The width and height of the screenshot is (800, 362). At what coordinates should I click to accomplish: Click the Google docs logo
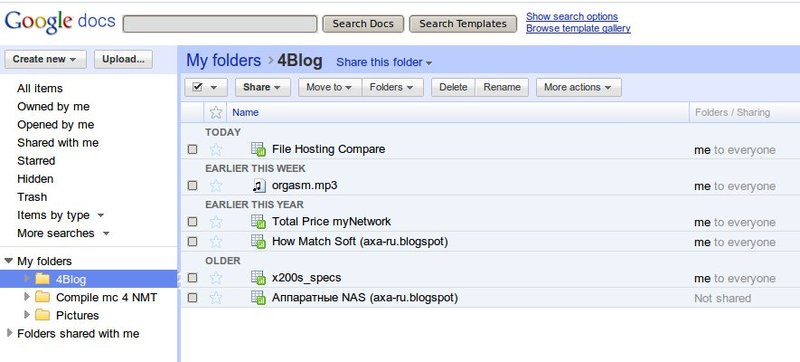[x=60, y=22]
